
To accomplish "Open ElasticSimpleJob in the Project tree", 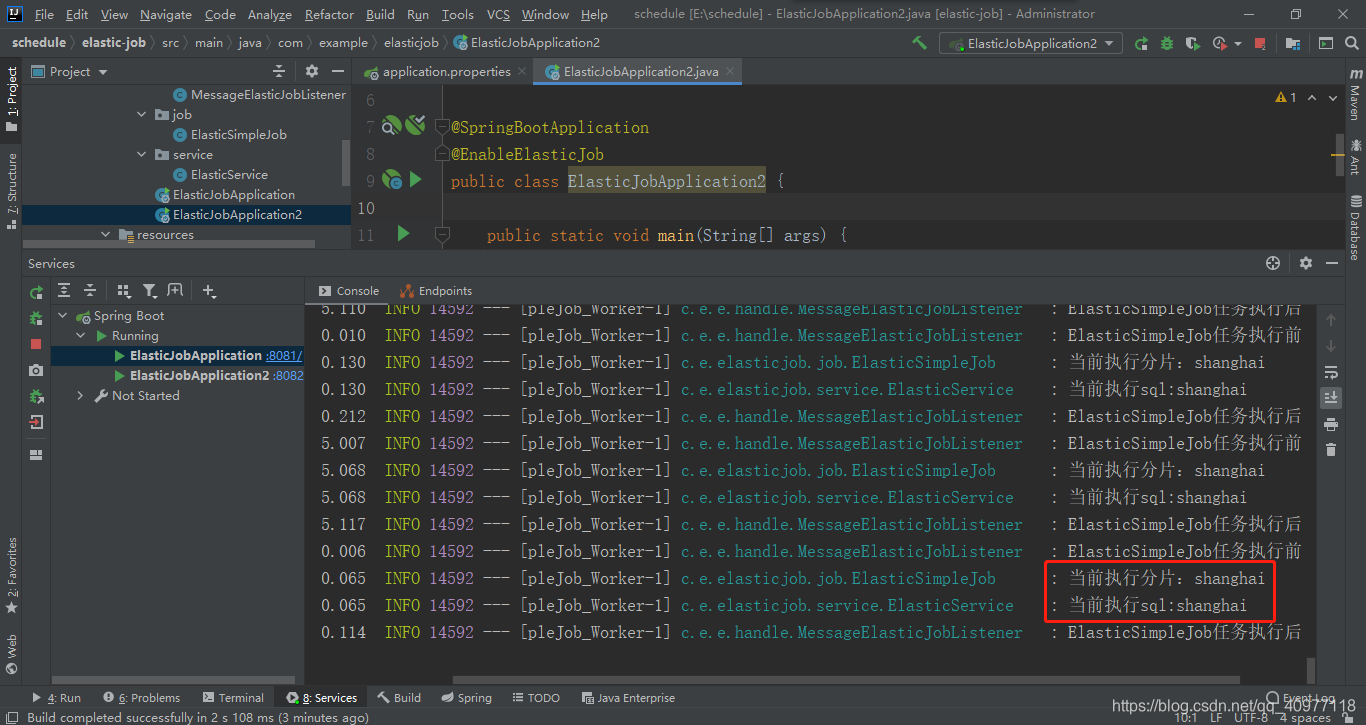I will click(238, 134).
